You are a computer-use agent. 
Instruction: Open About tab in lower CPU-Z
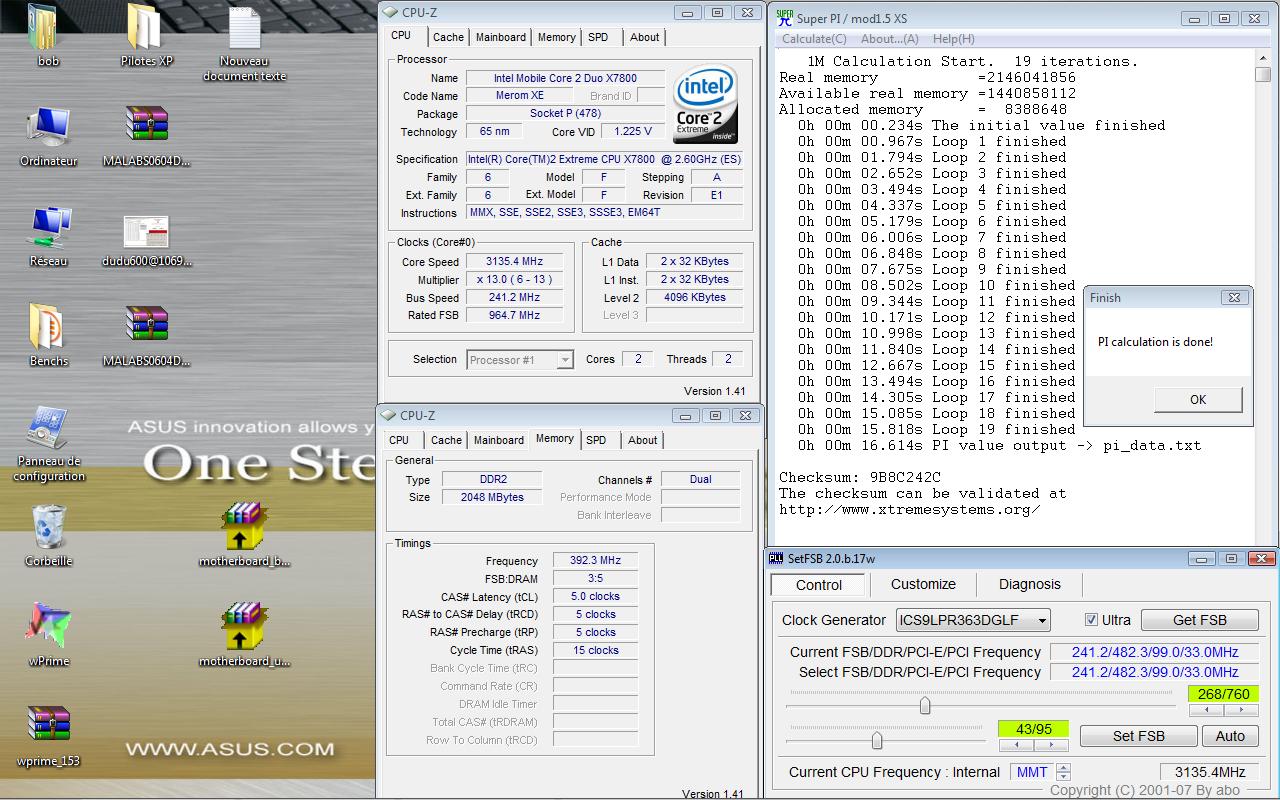643,440
